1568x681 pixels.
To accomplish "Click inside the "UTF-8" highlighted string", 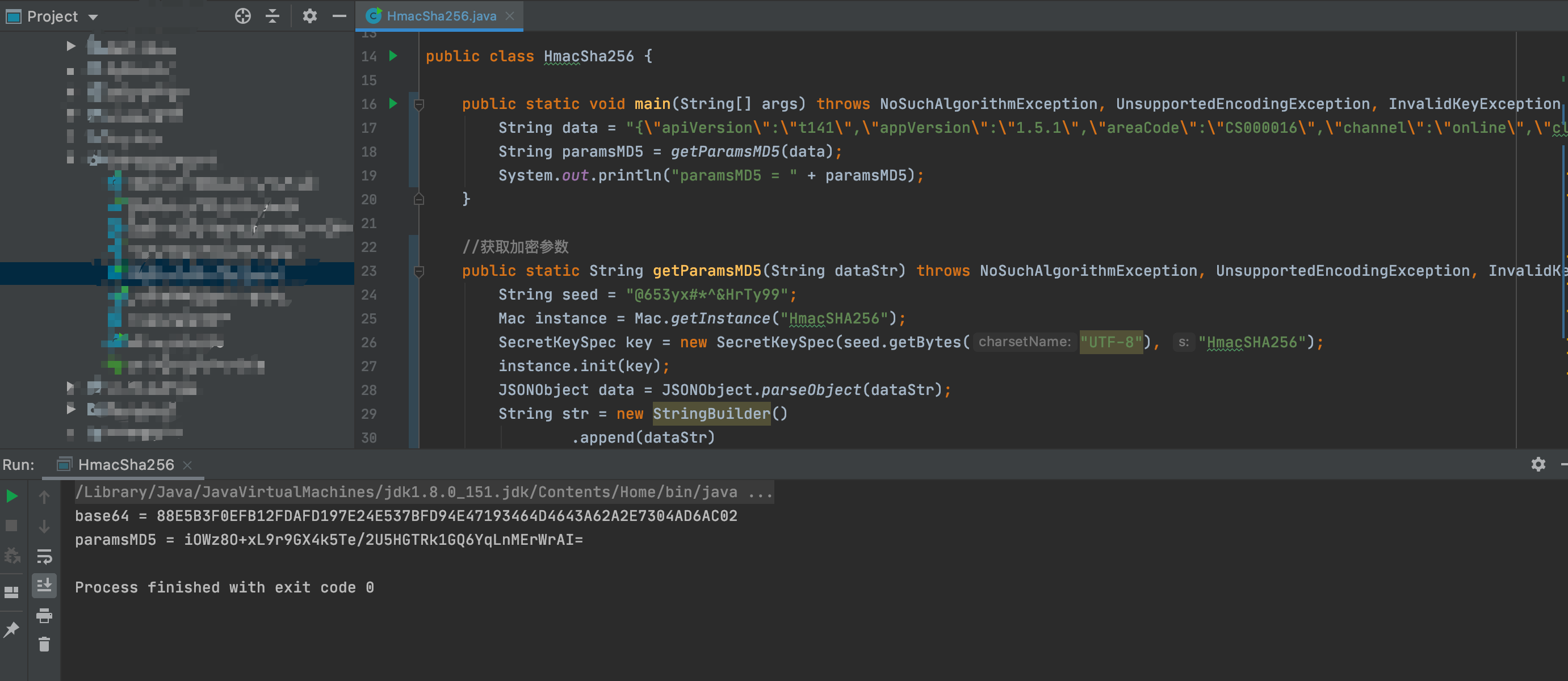I will 1110,342.
